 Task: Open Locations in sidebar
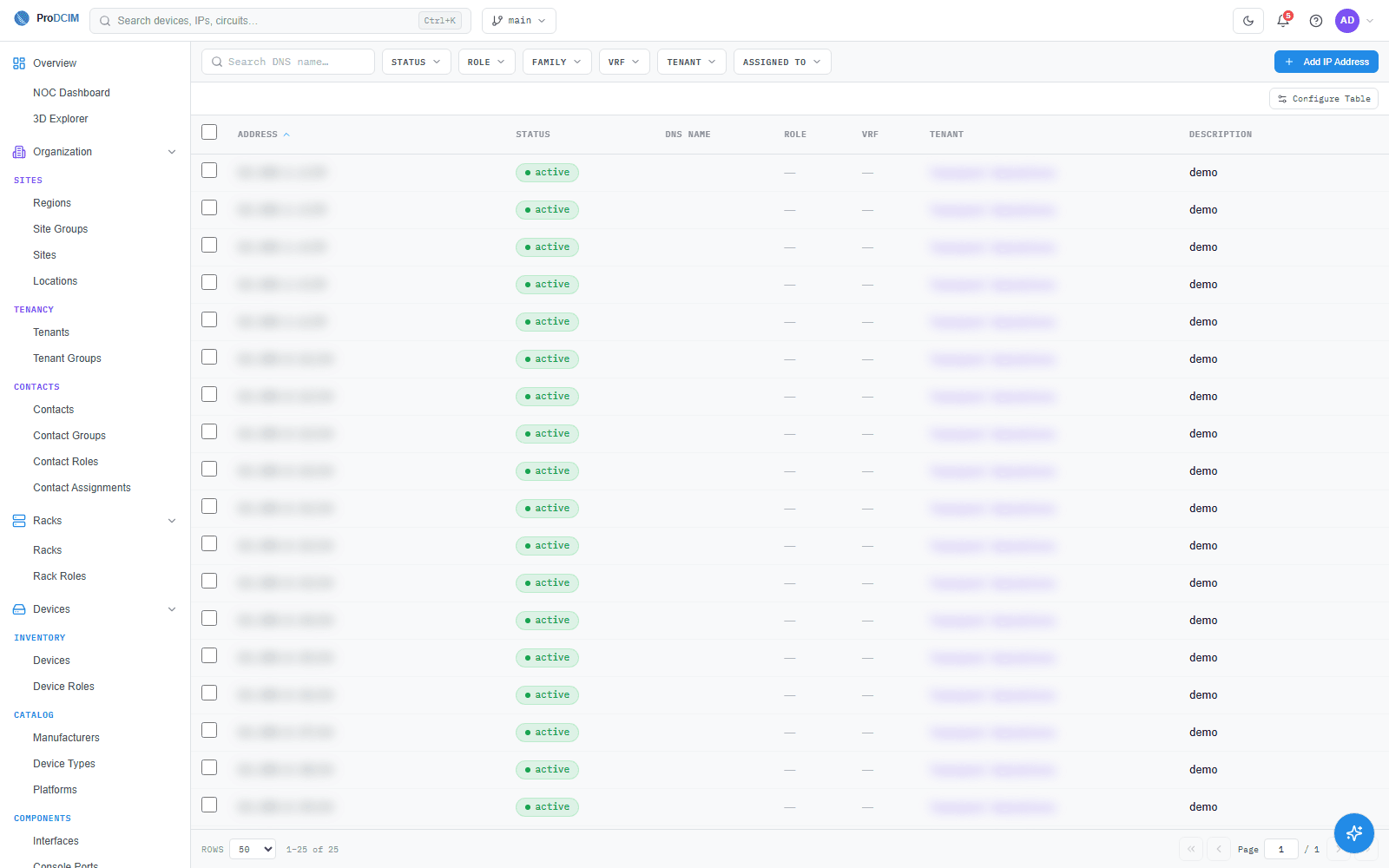click(x=56, y=281)
